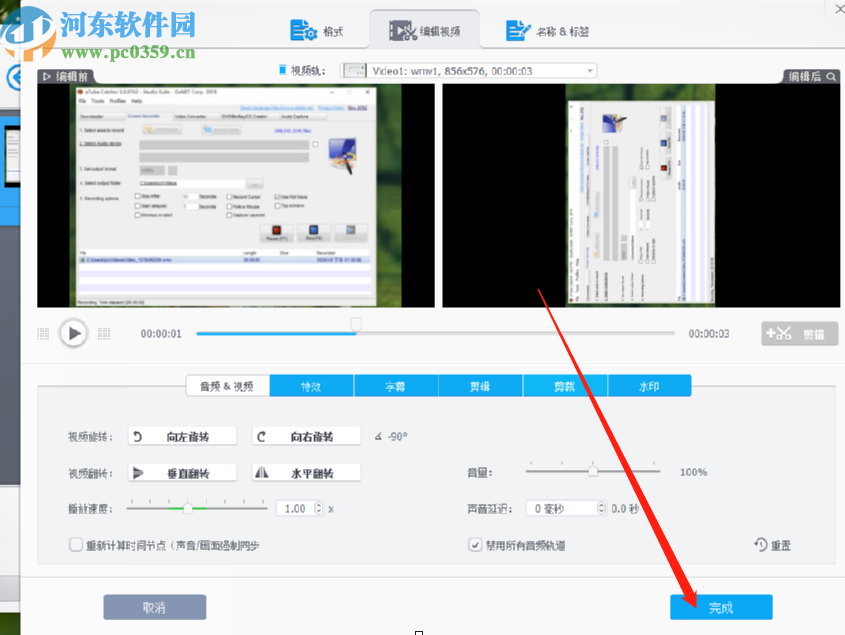Click the 重置 reset button

point(772,545)
